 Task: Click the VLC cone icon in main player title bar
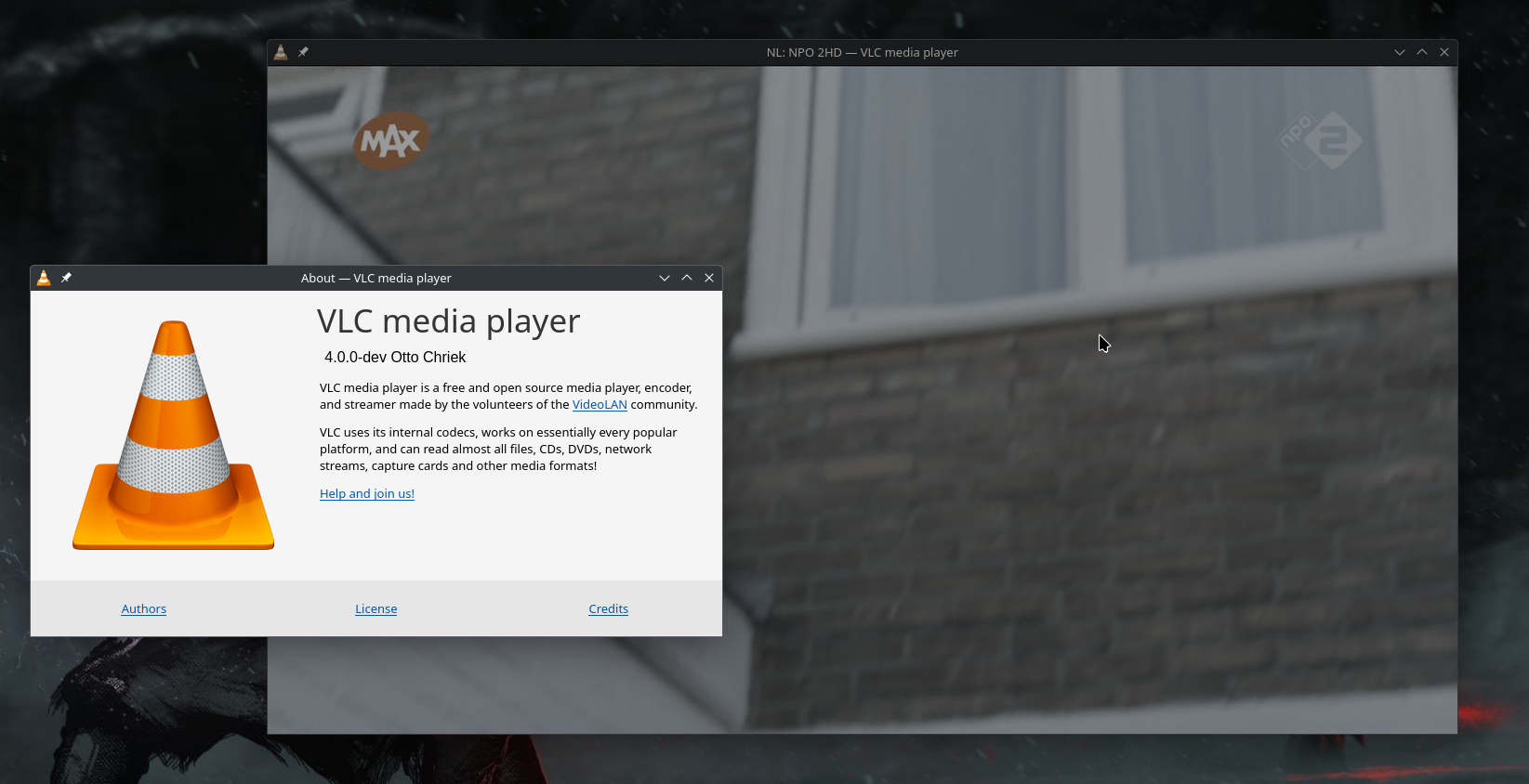tap(281, 52)
